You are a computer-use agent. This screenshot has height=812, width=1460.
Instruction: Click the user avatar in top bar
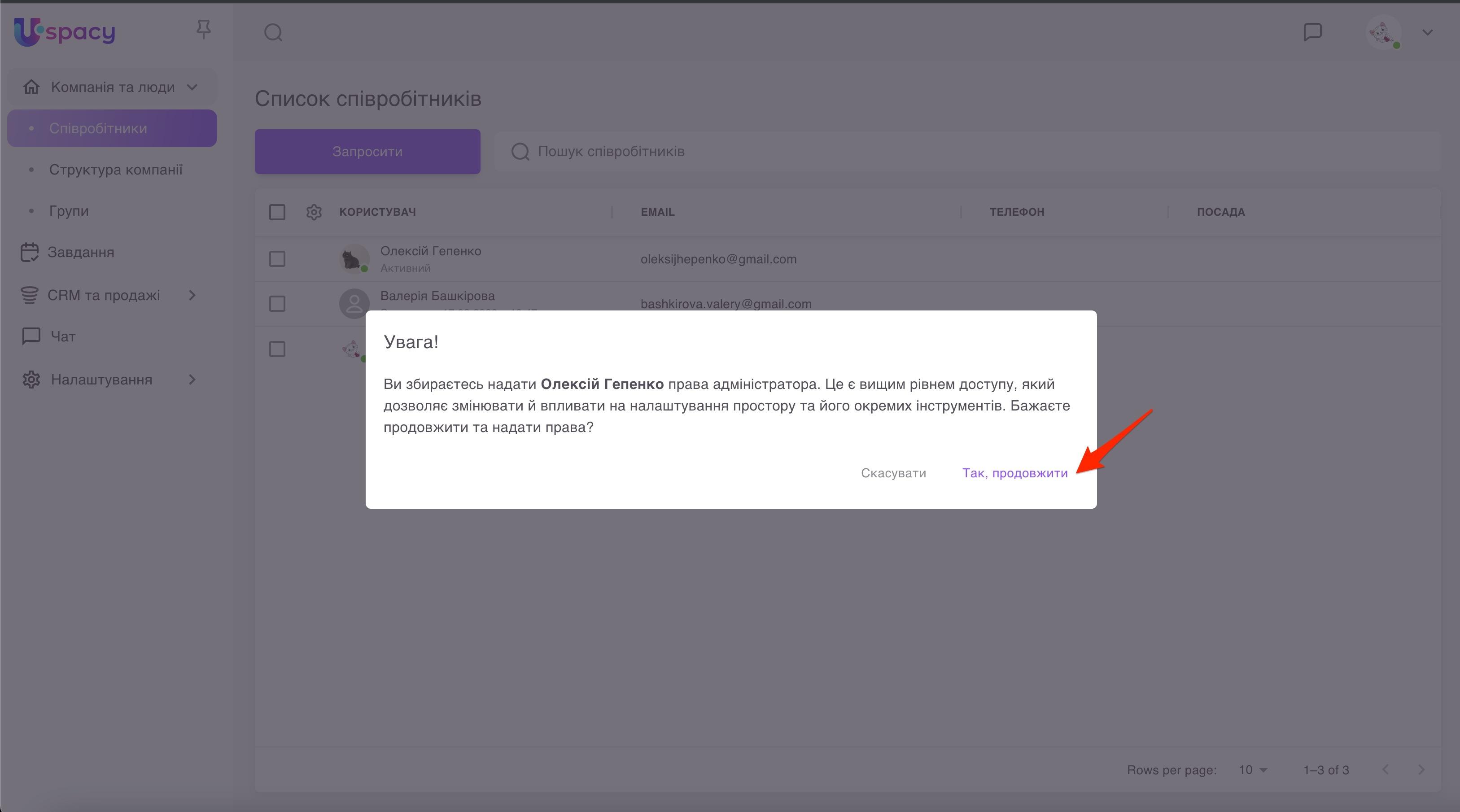click(1383, 32)
